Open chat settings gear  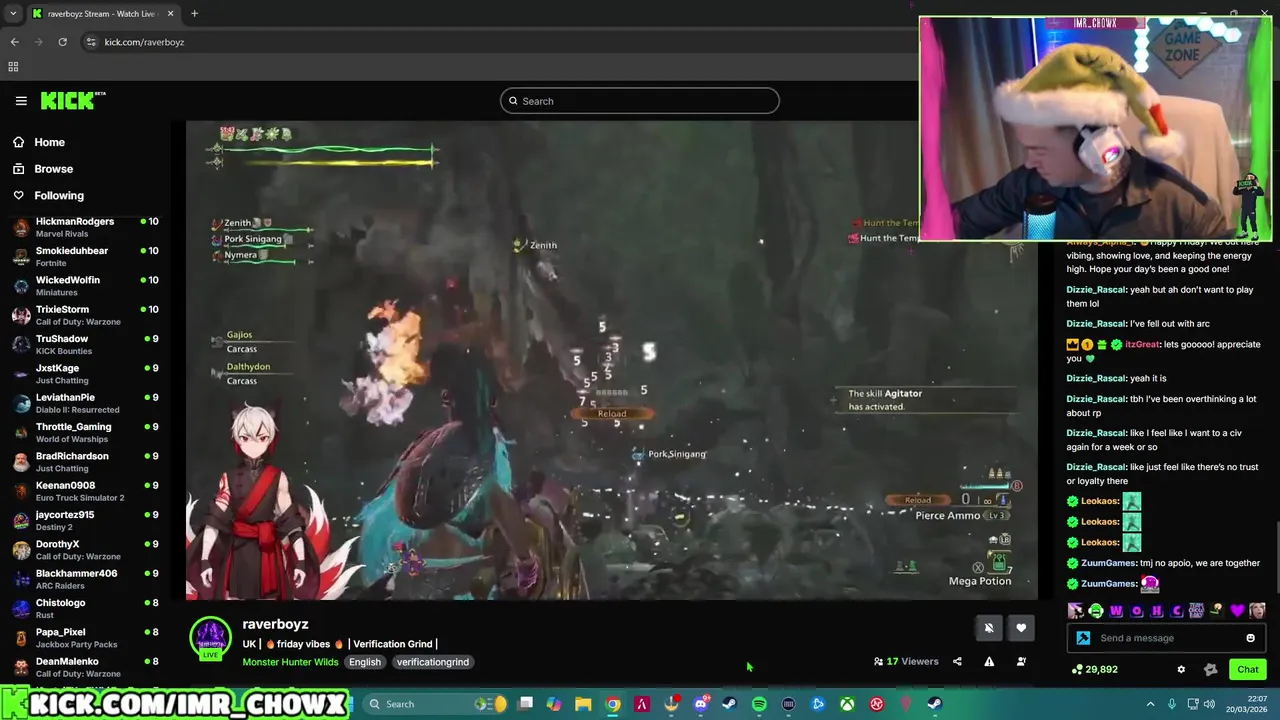(x=1181, y=669)
